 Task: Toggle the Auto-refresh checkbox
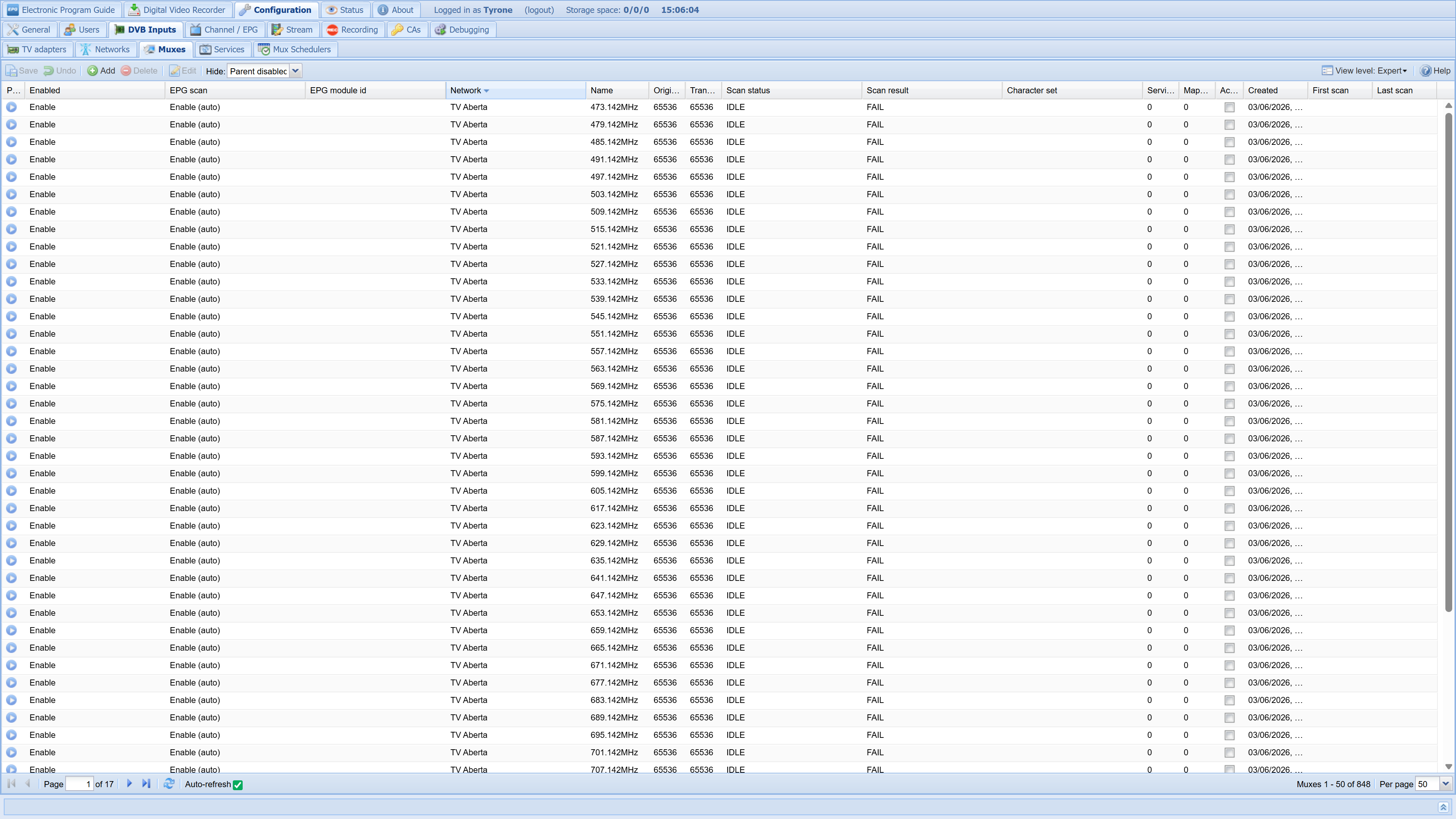[237, 784]
